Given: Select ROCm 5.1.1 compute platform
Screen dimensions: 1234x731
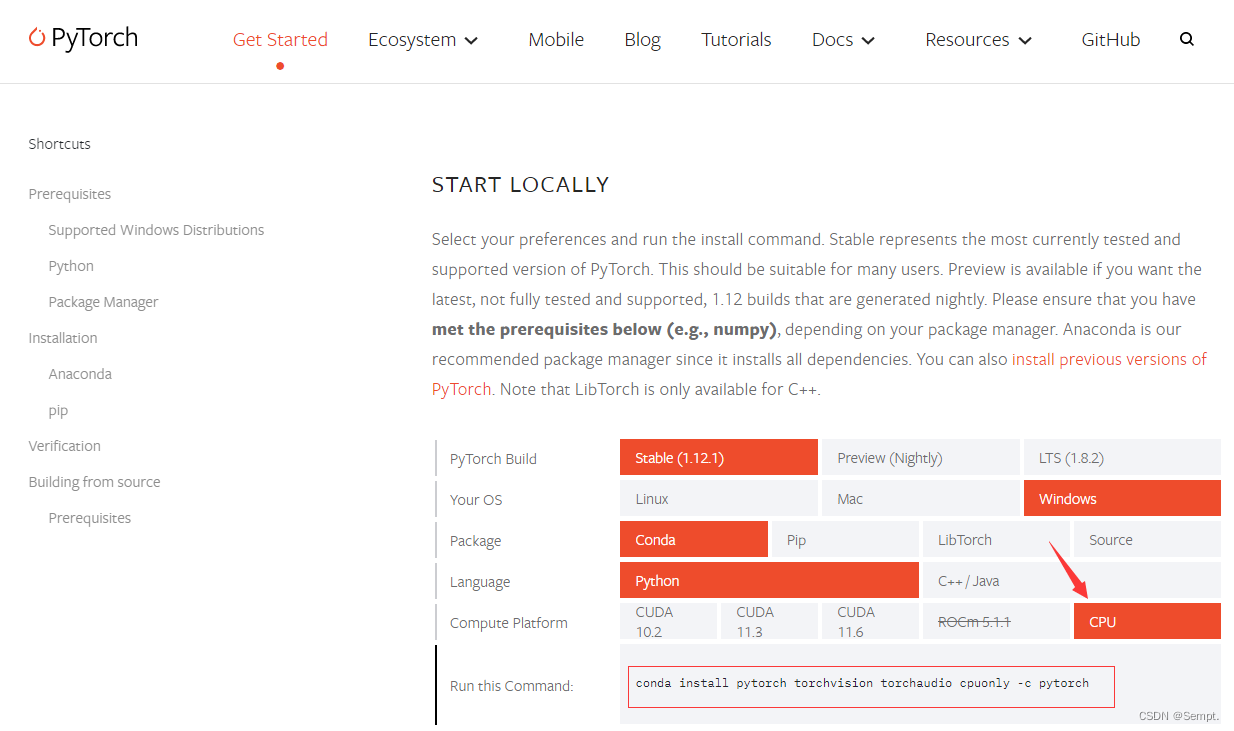Looking at the screenshot, I should pos(996,621).
